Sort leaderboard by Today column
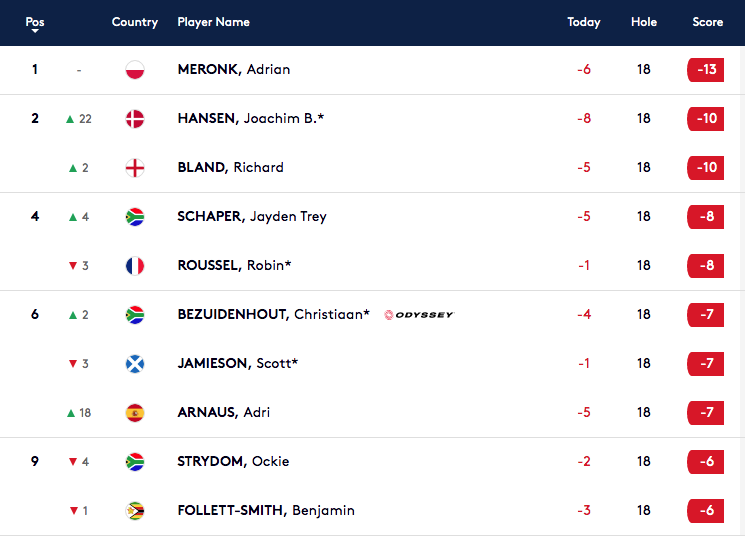 coord(583,22)
